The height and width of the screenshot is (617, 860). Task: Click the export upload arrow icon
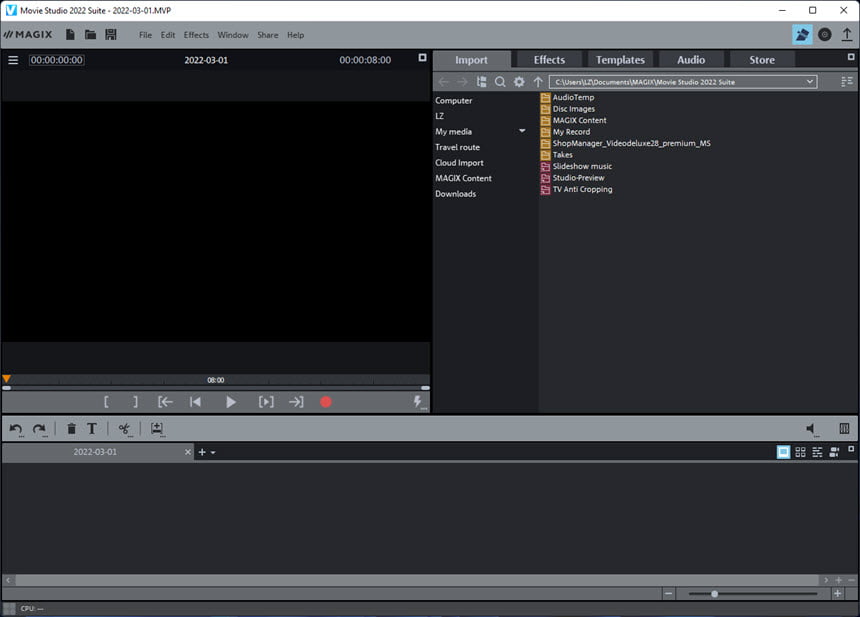(847, 35)
